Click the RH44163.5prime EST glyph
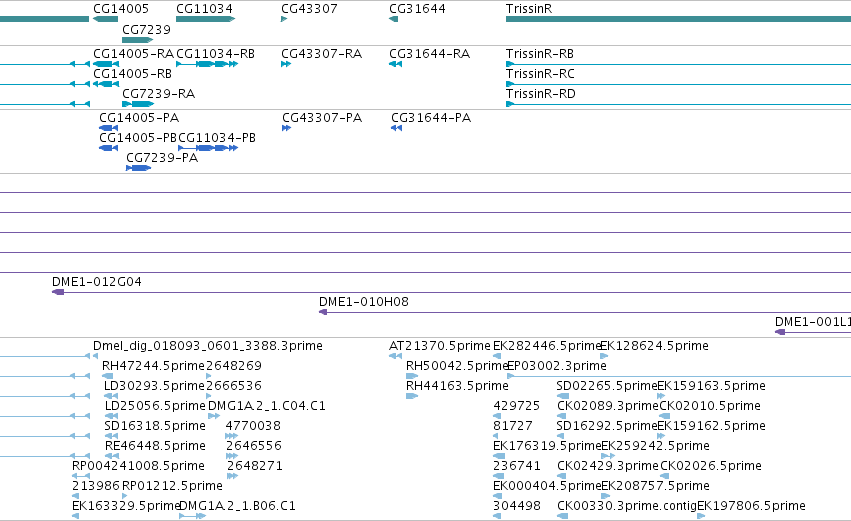 coord(412,396)
